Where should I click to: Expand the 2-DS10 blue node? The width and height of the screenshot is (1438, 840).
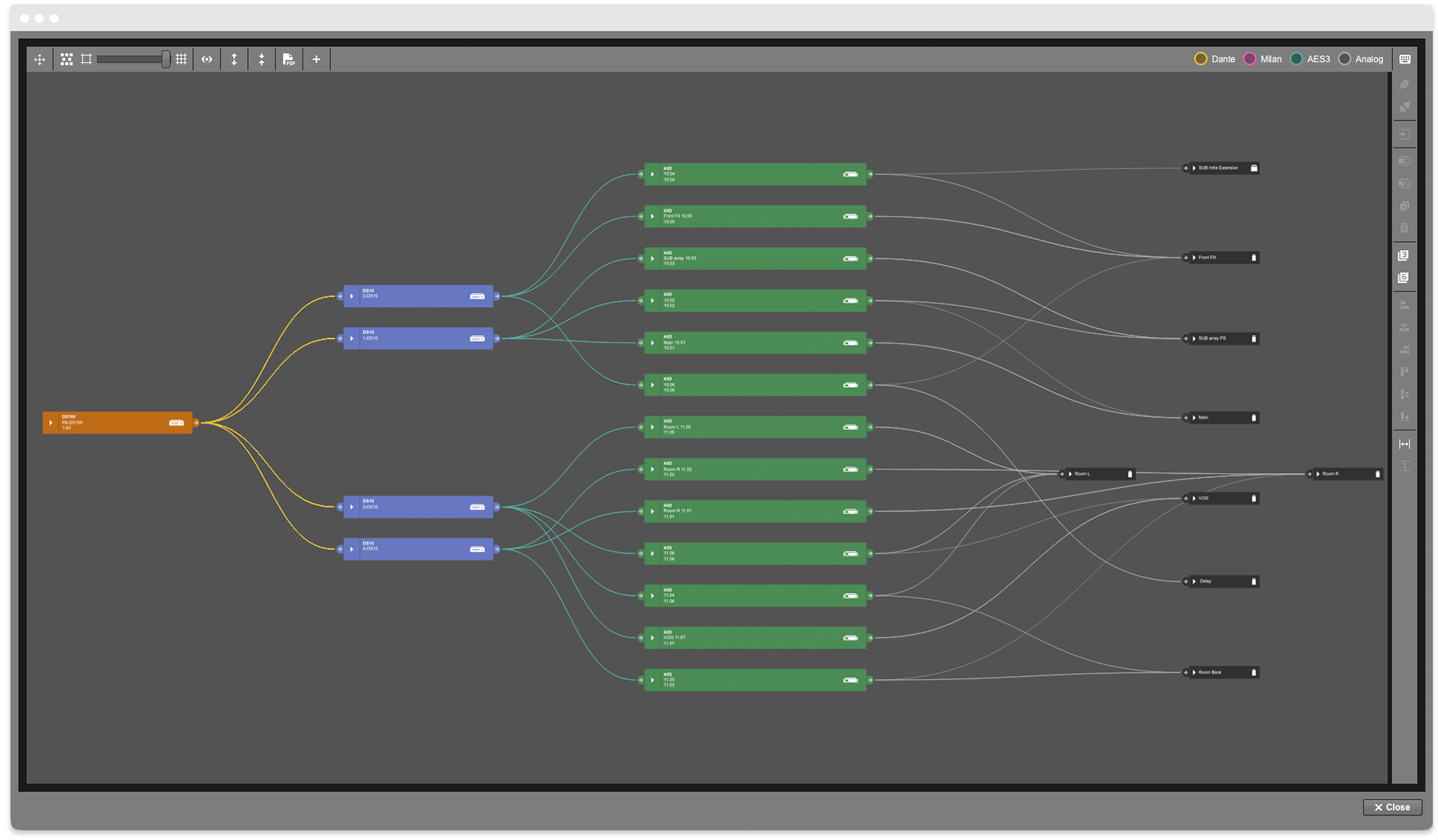click(352, 296)
